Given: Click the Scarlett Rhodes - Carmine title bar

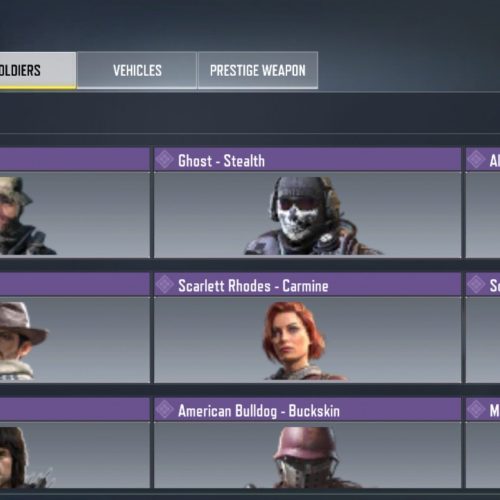Looking at the screenshot, I should click(x=308, y=284).
